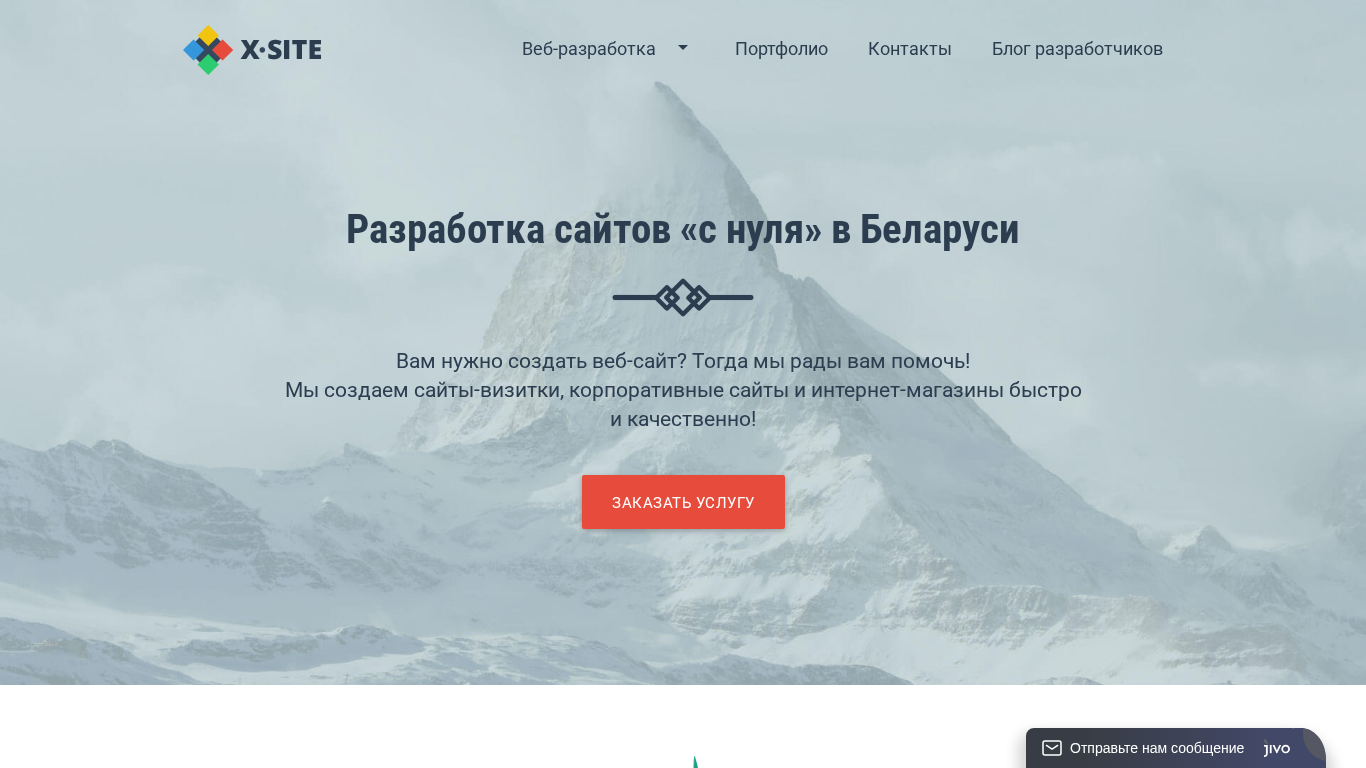This screenshot has width=1366, height=768.
Task: Click the rounded corner of the chat widget
Action: pyautogui.click(x=1314, y=742)
